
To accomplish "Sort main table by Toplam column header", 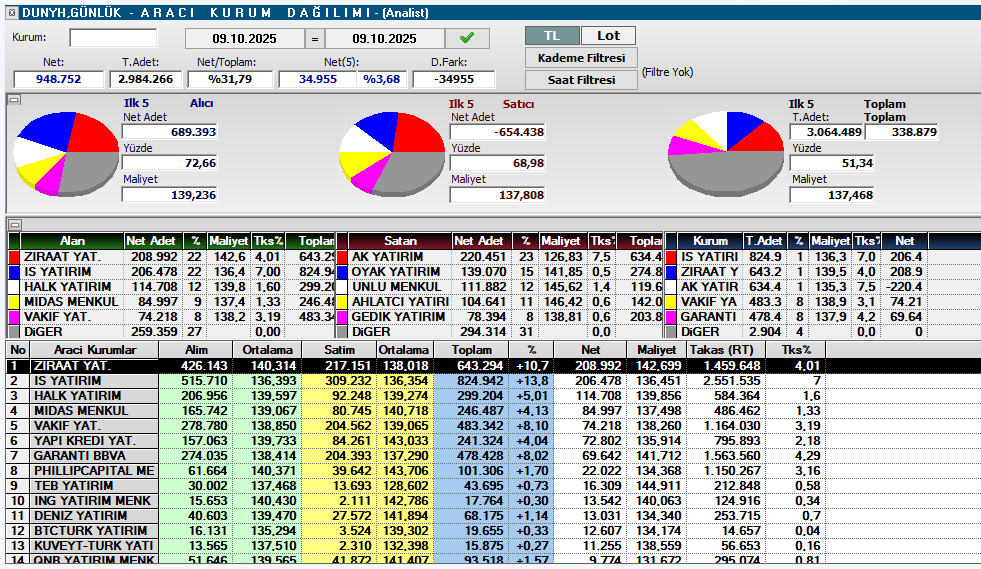I will click(472, 350).
